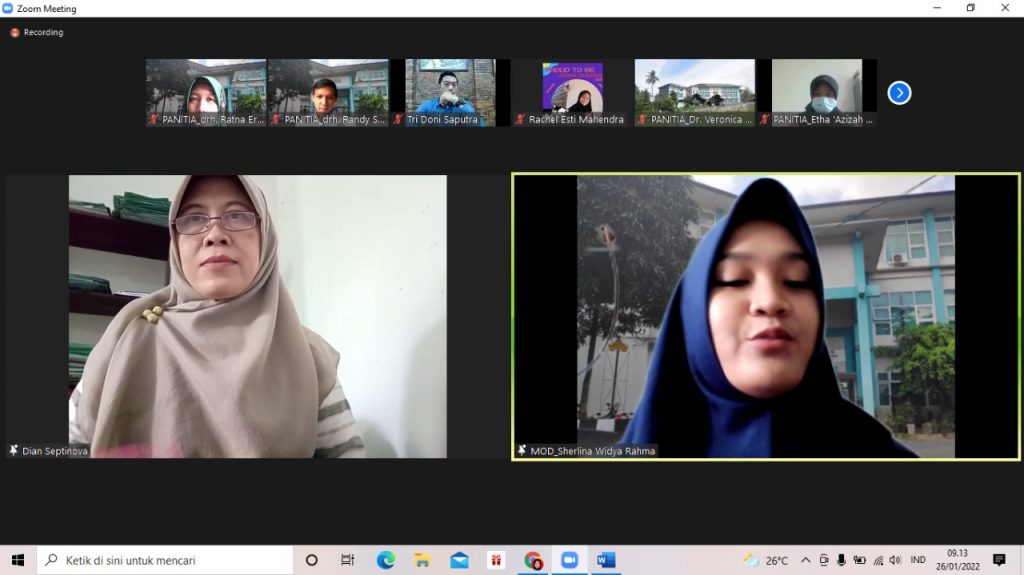The width and height of the screenshot is (1024, 575).
Task: Open the date and time flyout
Action: point(957,560)
